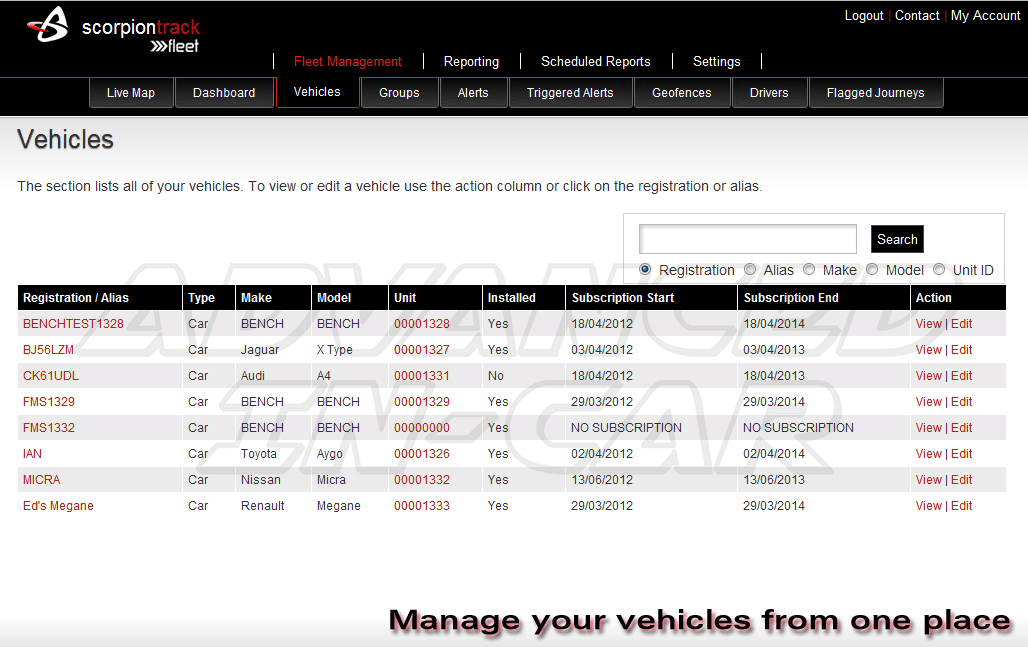Click Edit in the FMS1329 row
Screen dimensions: 1028x647
pos(962,402)
